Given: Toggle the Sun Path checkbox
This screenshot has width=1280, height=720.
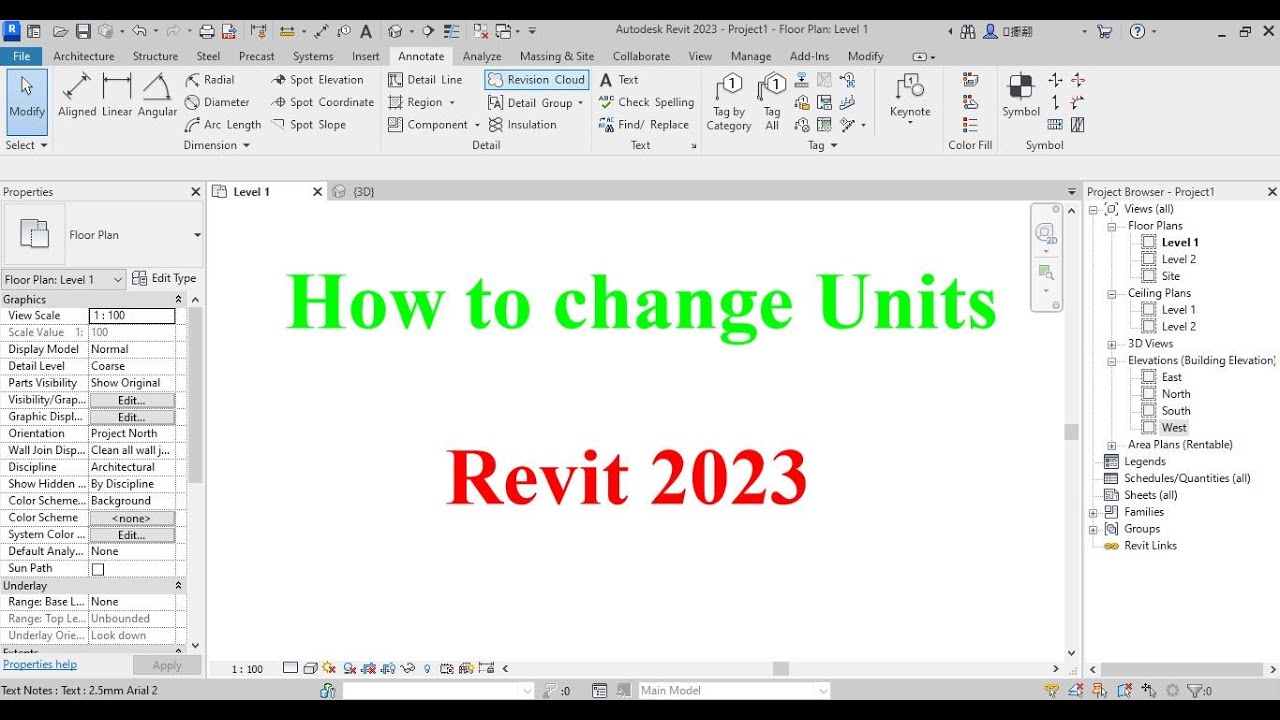Looking at the screenshot, I should coord(98,569).
